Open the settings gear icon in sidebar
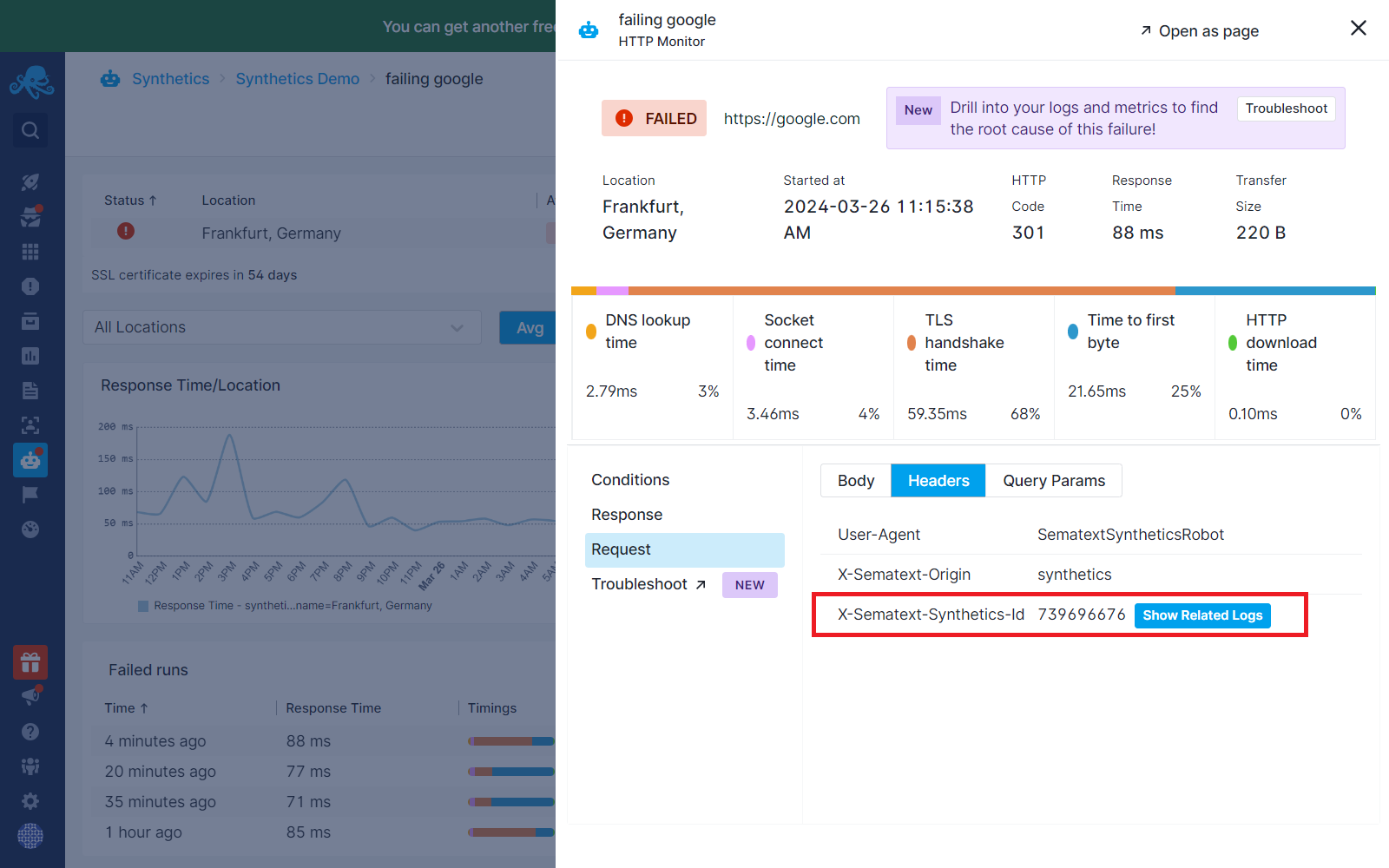This screenshot has width=1389, height=868. [30, 801]
